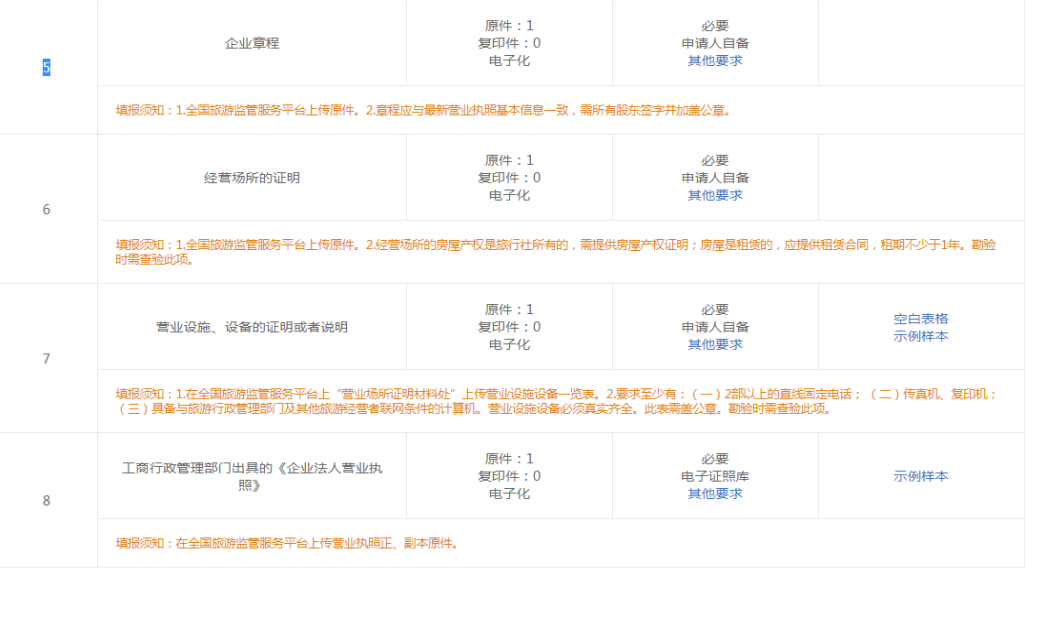Click row number 6 cell

pyautogui.click(x=46, y=210)
